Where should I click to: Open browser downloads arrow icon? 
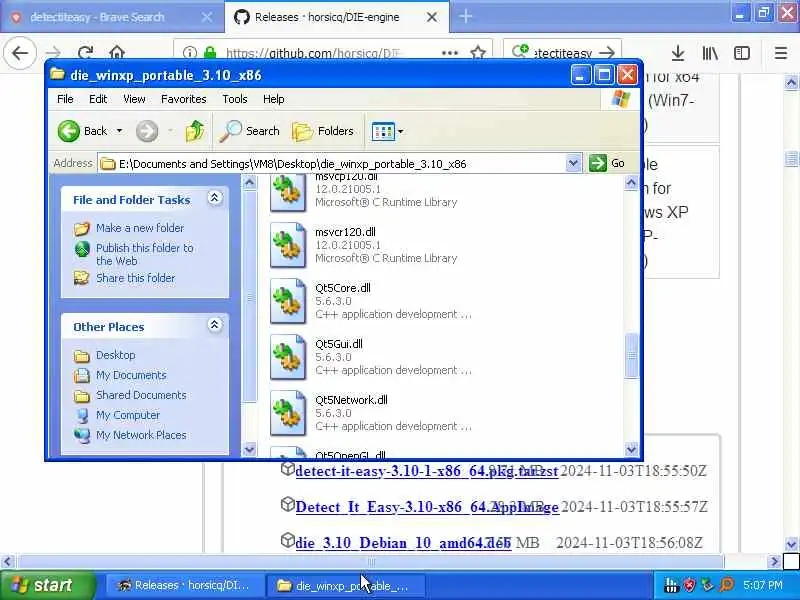pos(678,53)
